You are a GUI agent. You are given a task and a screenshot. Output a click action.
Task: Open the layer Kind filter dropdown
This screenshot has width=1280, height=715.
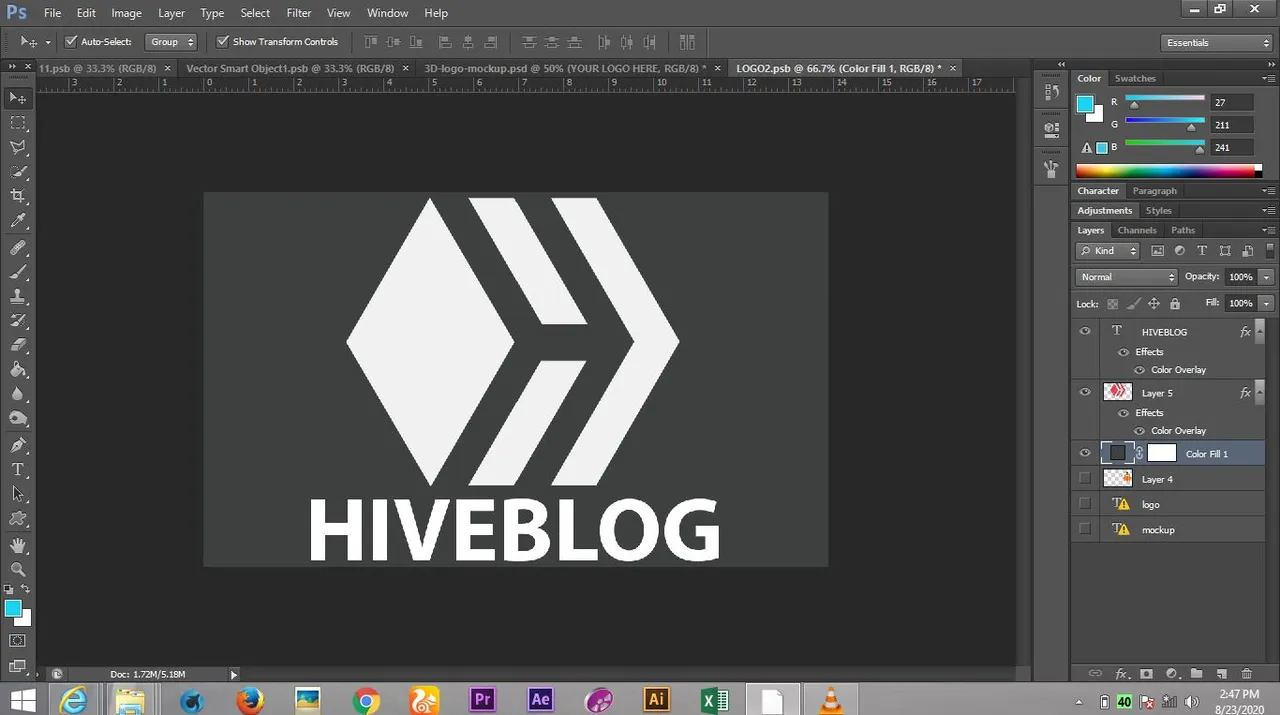click(1108, 251)
